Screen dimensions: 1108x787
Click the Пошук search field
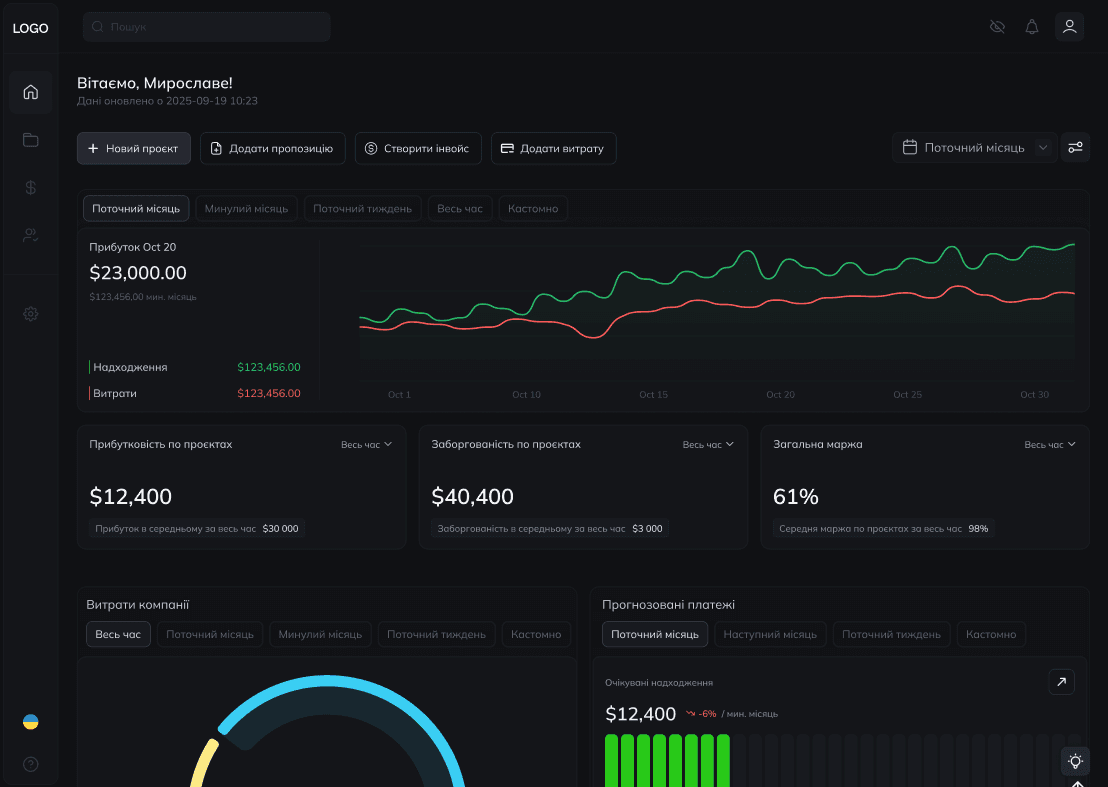click(207, 27)
